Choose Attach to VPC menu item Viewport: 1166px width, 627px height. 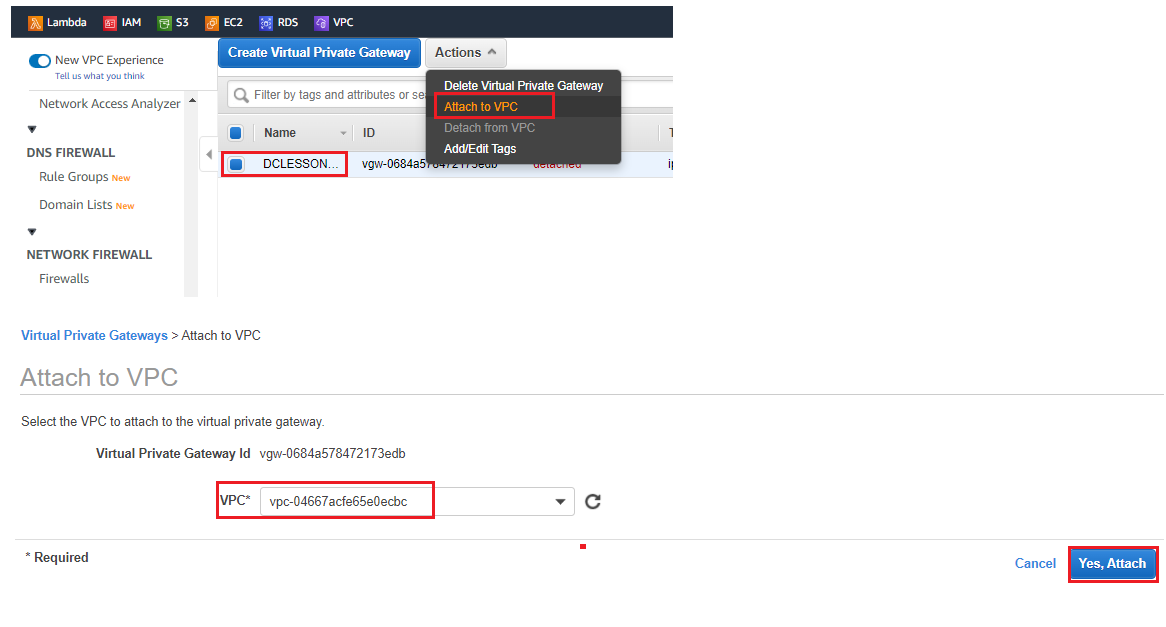pos(524,106)
